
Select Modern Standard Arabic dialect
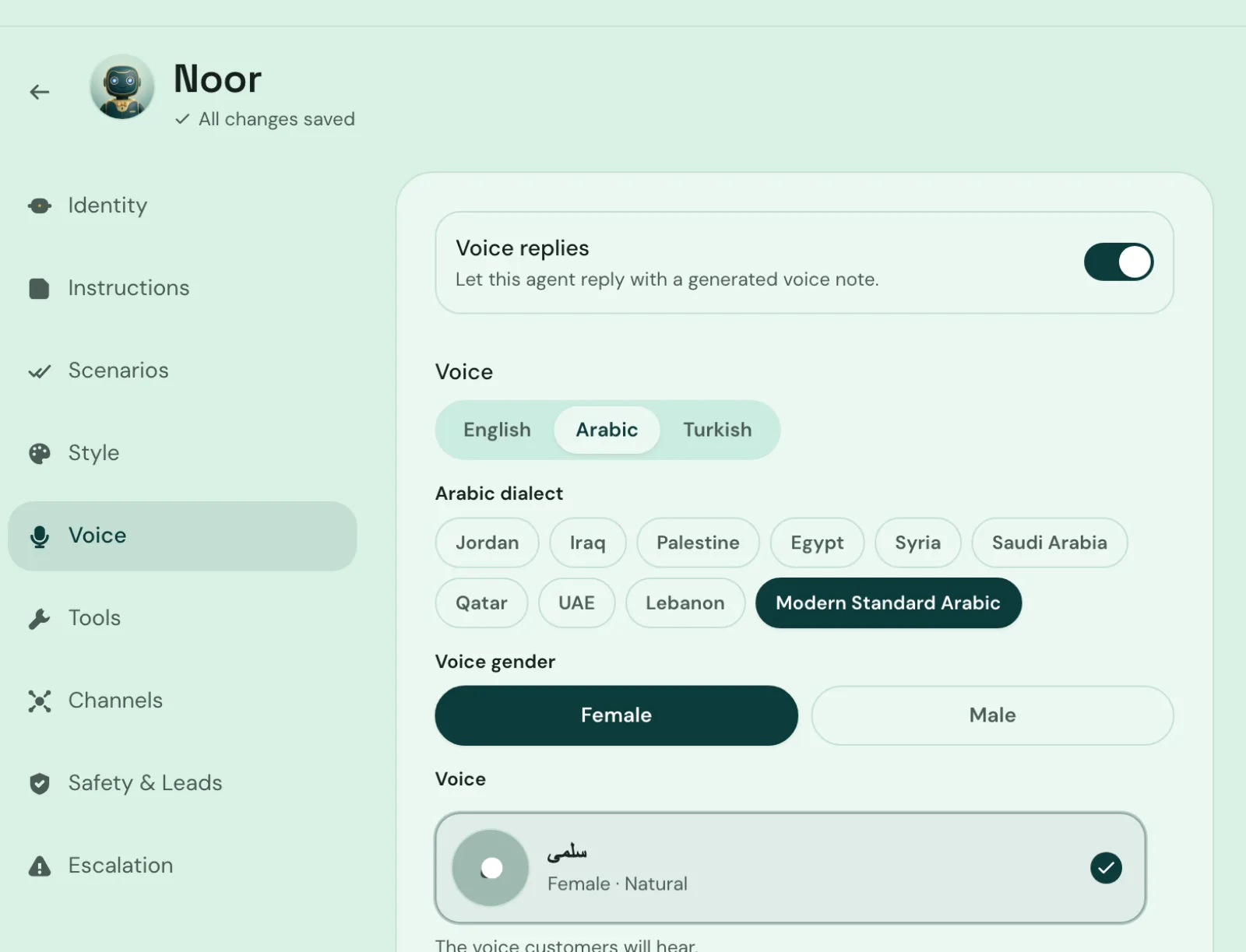(888, 602)
